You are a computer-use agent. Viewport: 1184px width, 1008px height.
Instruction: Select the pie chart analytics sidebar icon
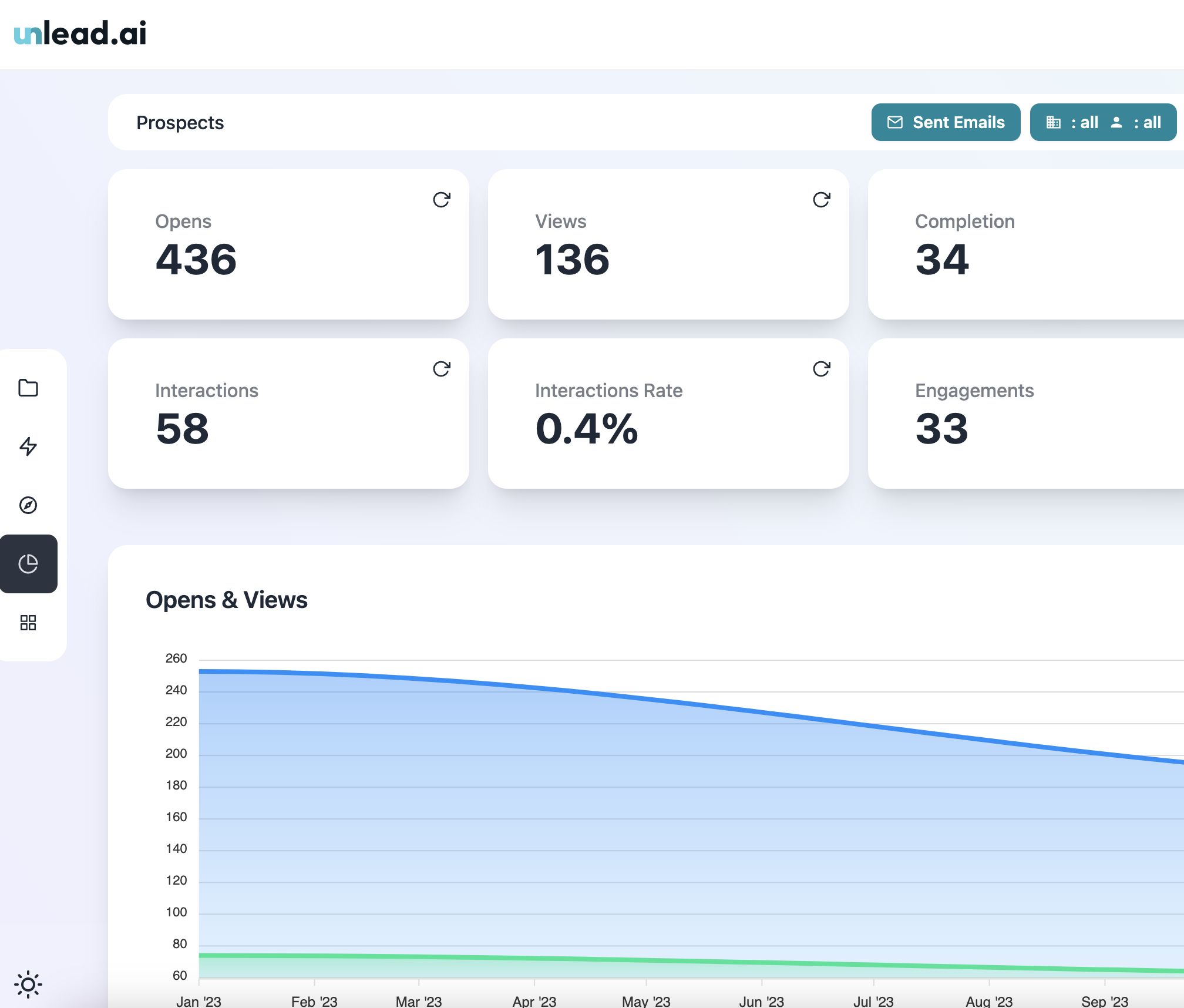[x=29, y=565]
